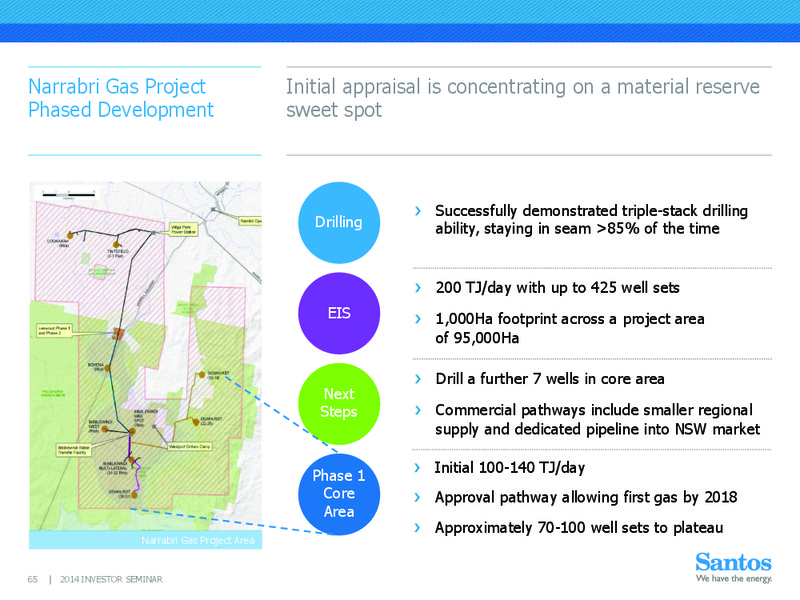The width and height of the screenshot is (800, 600).
Task: Click the Santos logo
Action: click(733, 567)
